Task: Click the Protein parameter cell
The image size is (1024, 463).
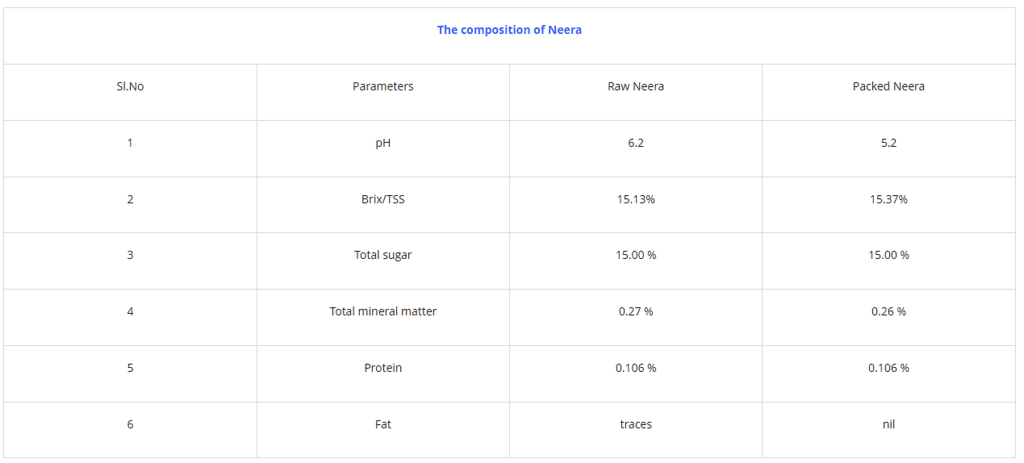Action: coord(383,368)
